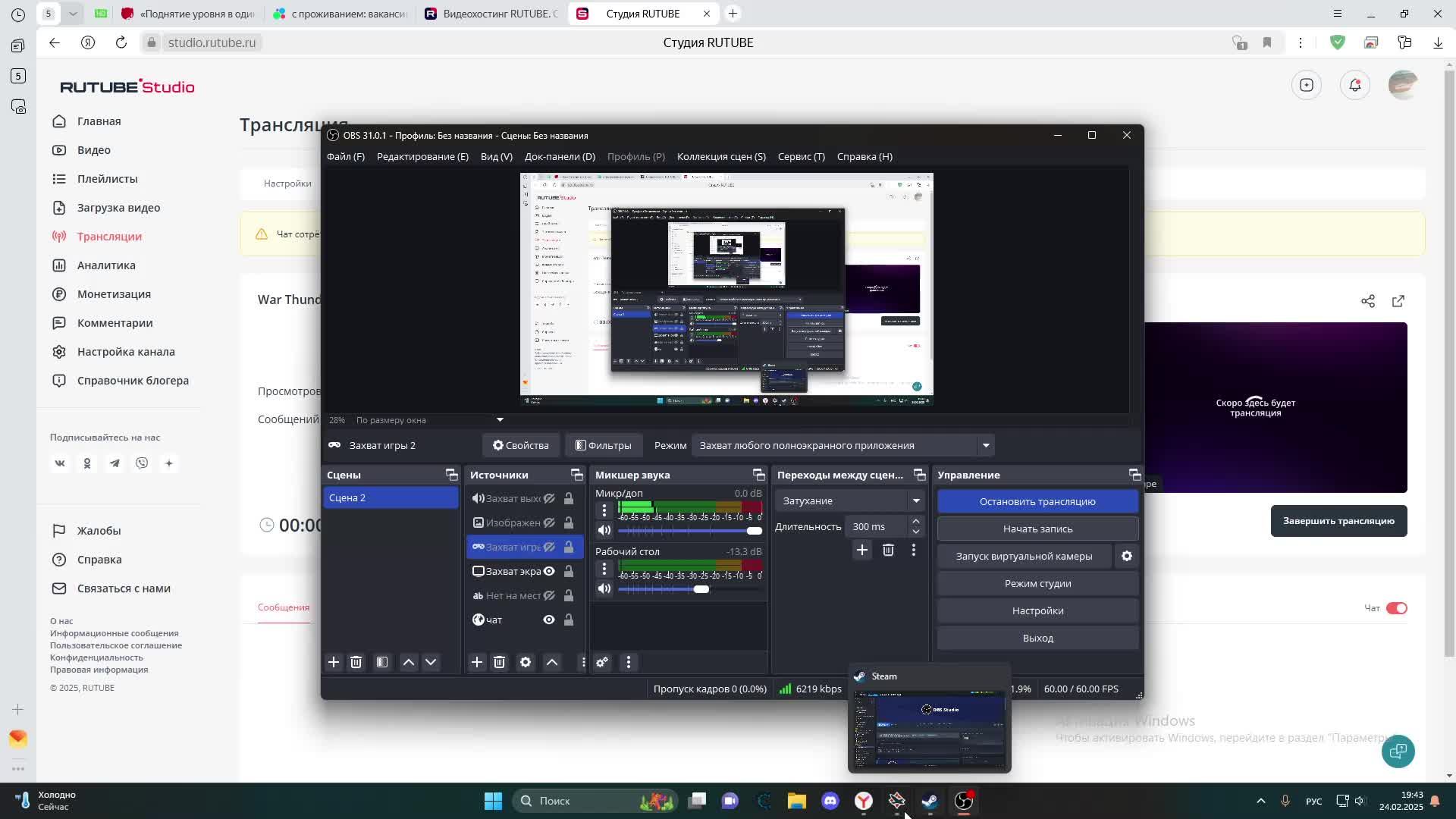Hide the чат source eye icon
Screen dimensions: 1456x819
coord(549,620)
